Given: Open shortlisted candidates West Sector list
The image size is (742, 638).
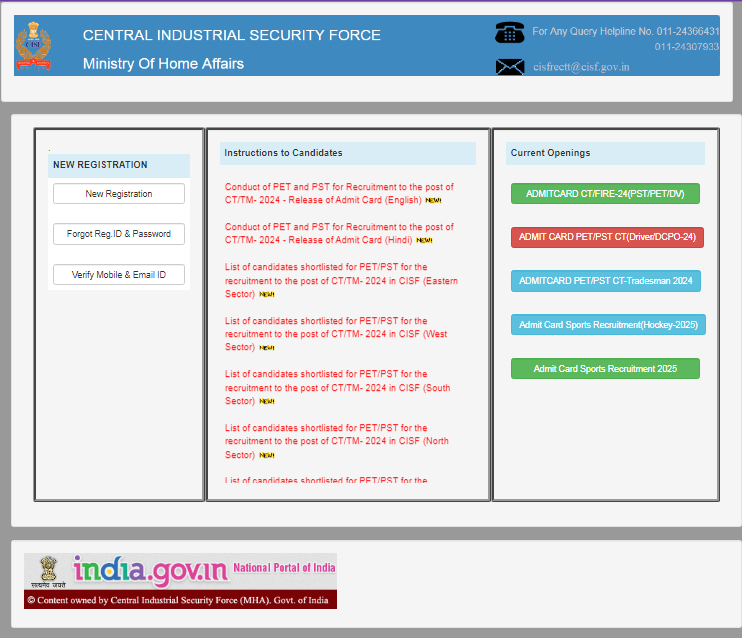Looking at the screenshot, I should pyautogui.click(x=336, y=334).
